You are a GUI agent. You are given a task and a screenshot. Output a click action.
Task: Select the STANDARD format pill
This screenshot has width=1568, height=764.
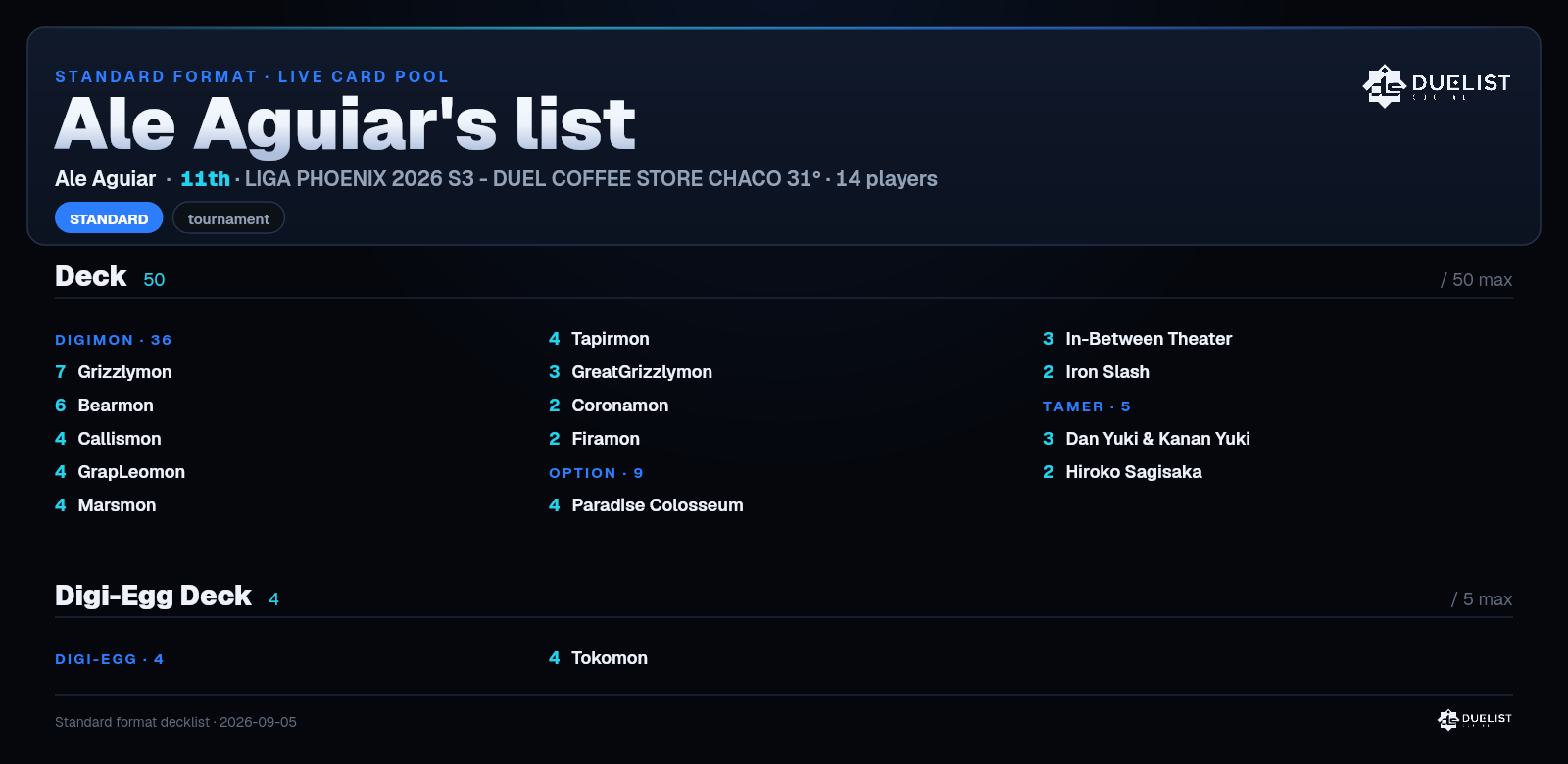point(109,218)
